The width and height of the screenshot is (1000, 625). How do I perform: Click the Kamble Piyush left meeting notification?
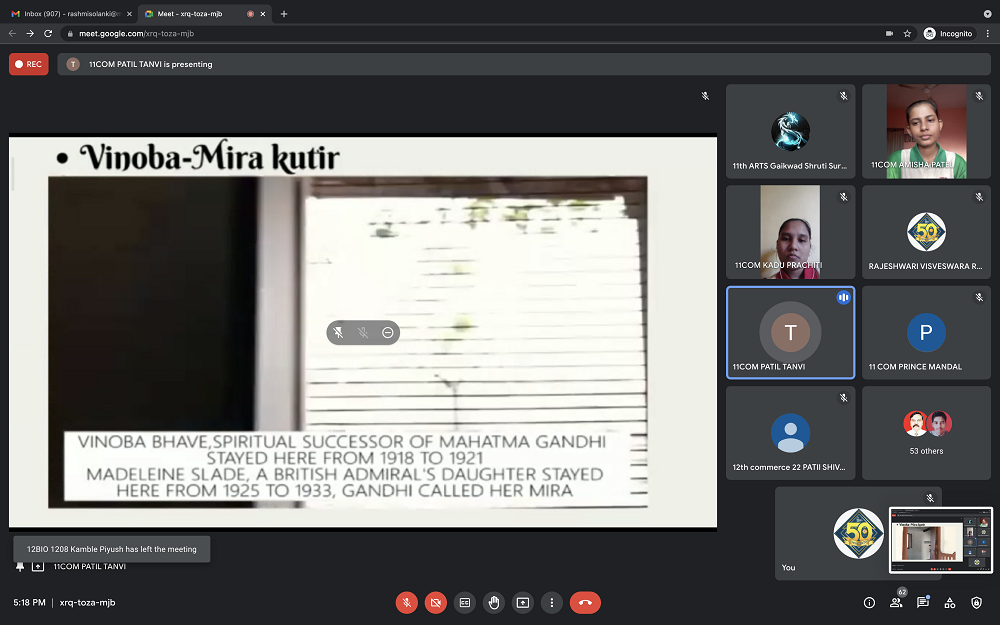pyautogui.click(x=112, y=549)
